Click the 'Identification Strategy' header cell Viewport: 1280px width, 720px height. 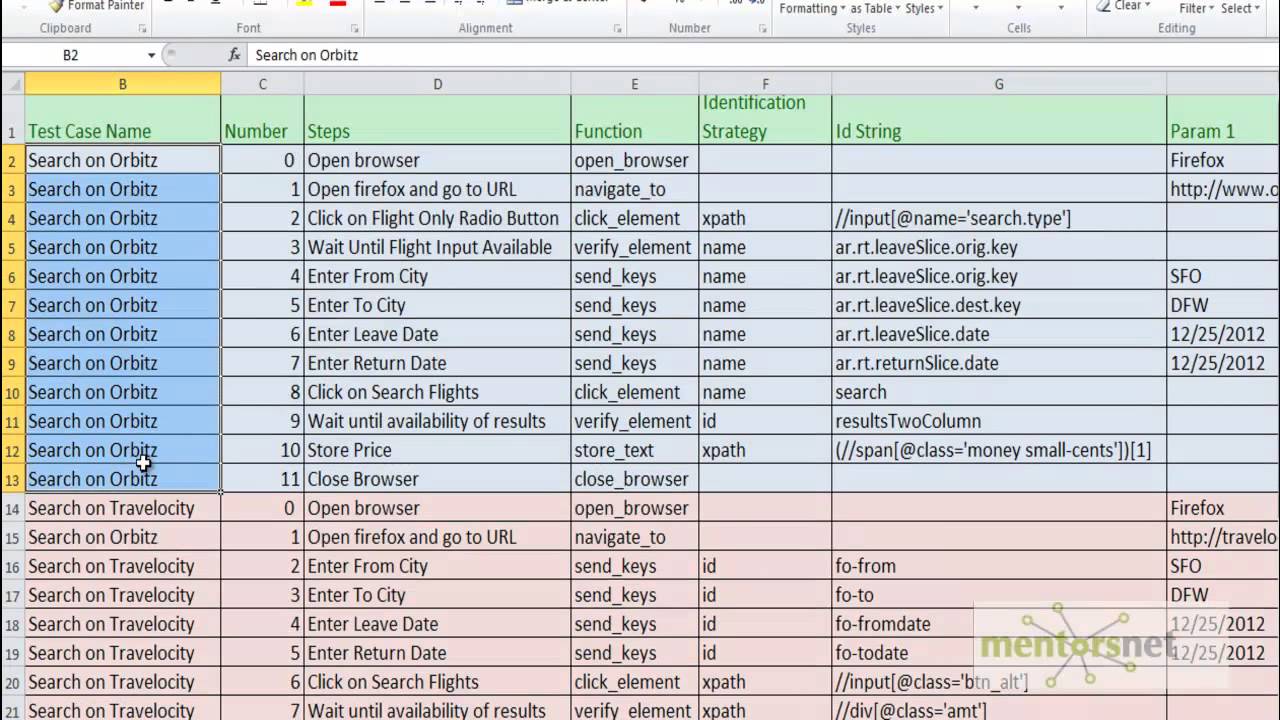[x=765, y=120]
